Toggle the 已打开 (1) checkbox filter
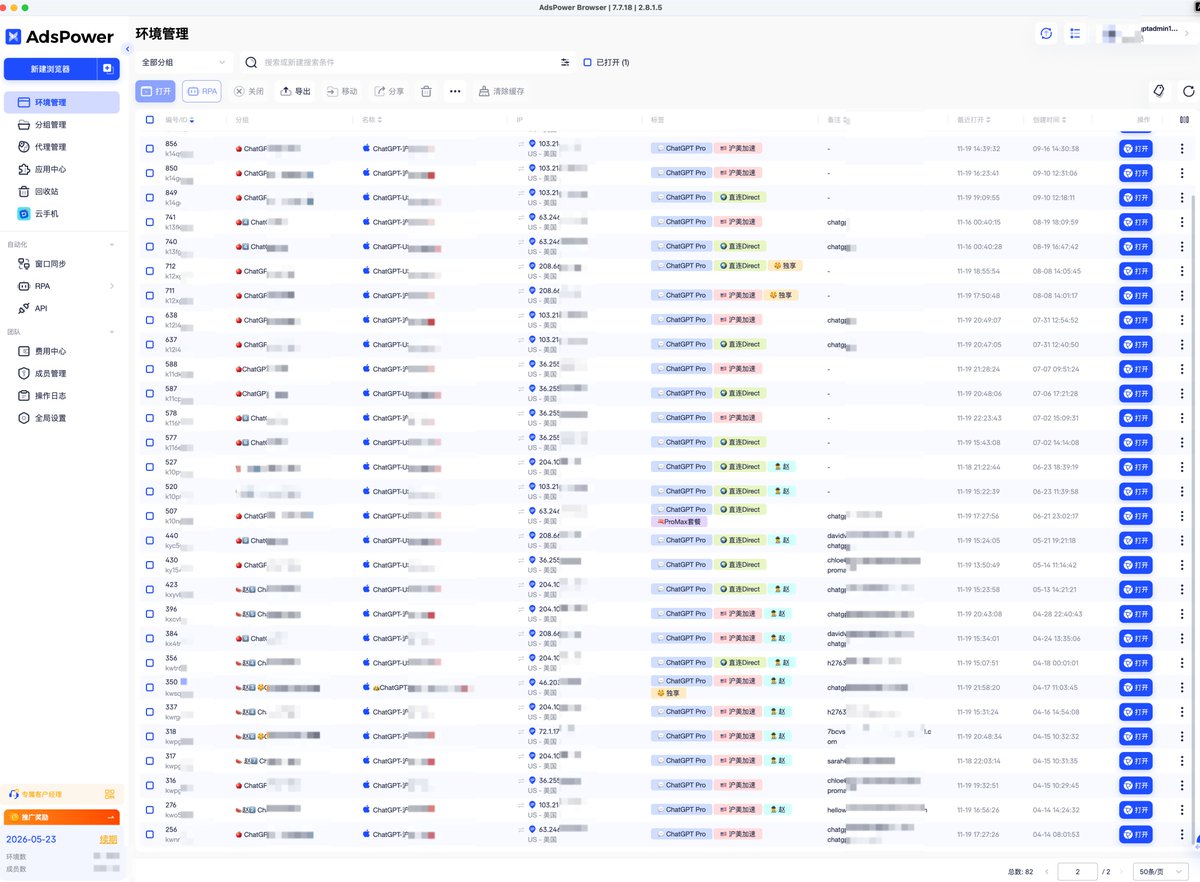The image size is (1200, 882). coord(587,62)
